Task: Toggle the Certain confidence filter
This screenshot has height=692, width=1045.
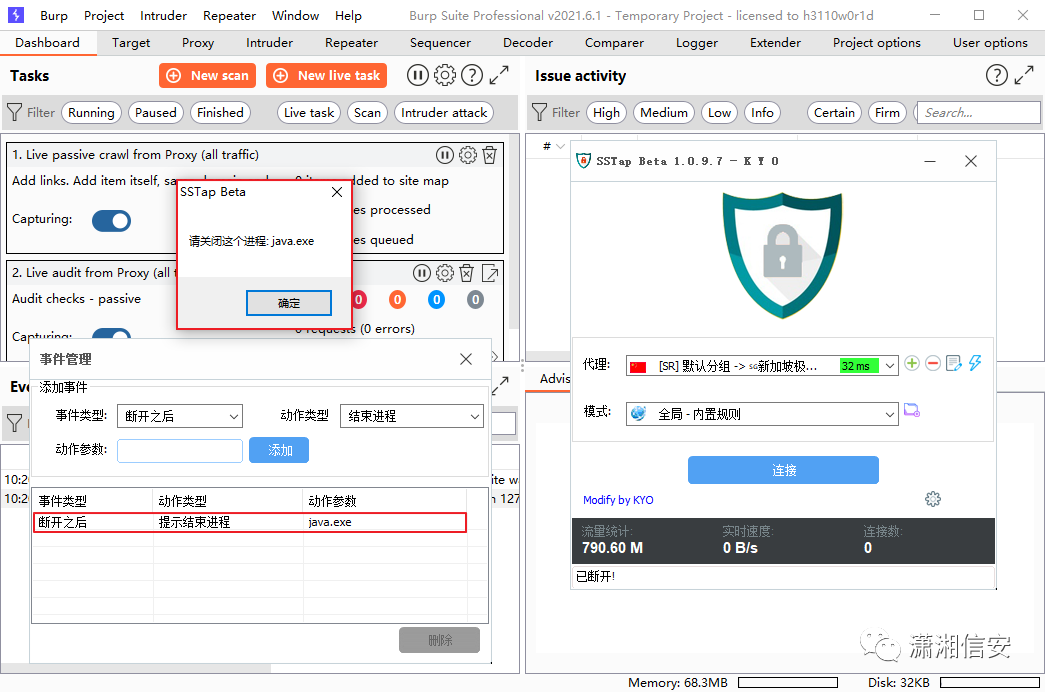Action: coord(834,113)
